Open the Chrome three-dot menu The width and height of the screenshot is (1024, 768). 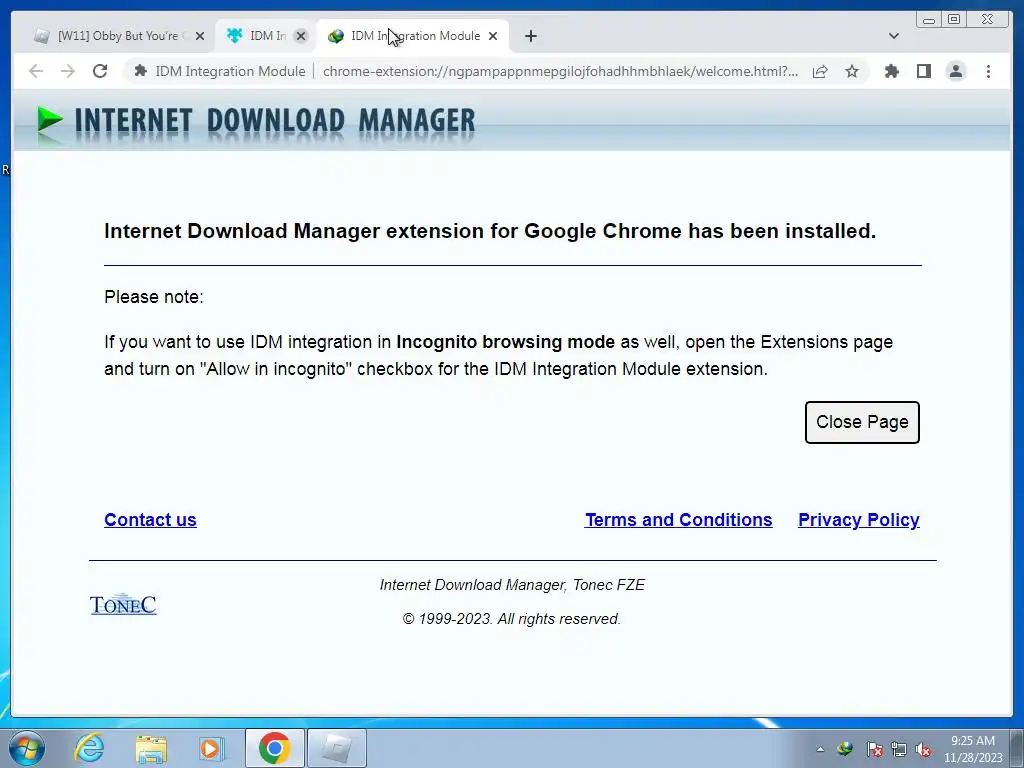click(988, 71)
